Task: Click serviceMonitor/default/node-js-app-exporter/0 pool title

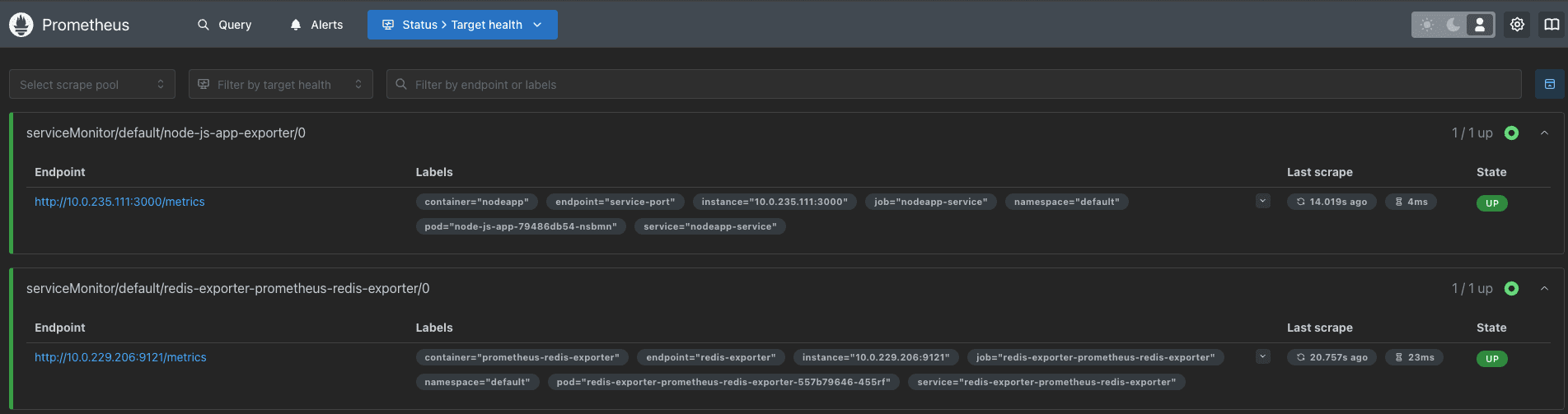Action: point(166,133)
